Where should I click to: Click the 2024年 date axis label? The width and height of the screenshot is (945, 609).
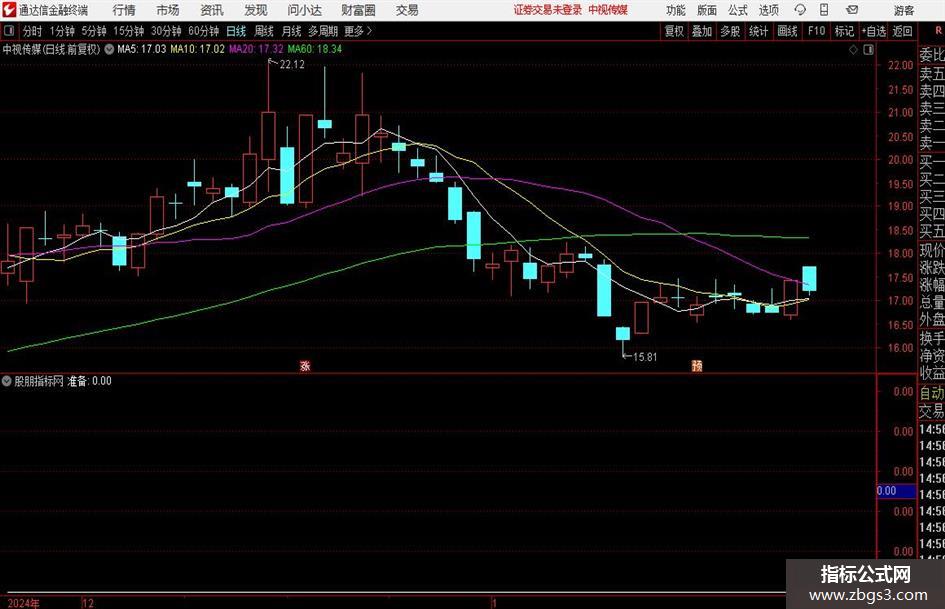(x=24, y=603)
